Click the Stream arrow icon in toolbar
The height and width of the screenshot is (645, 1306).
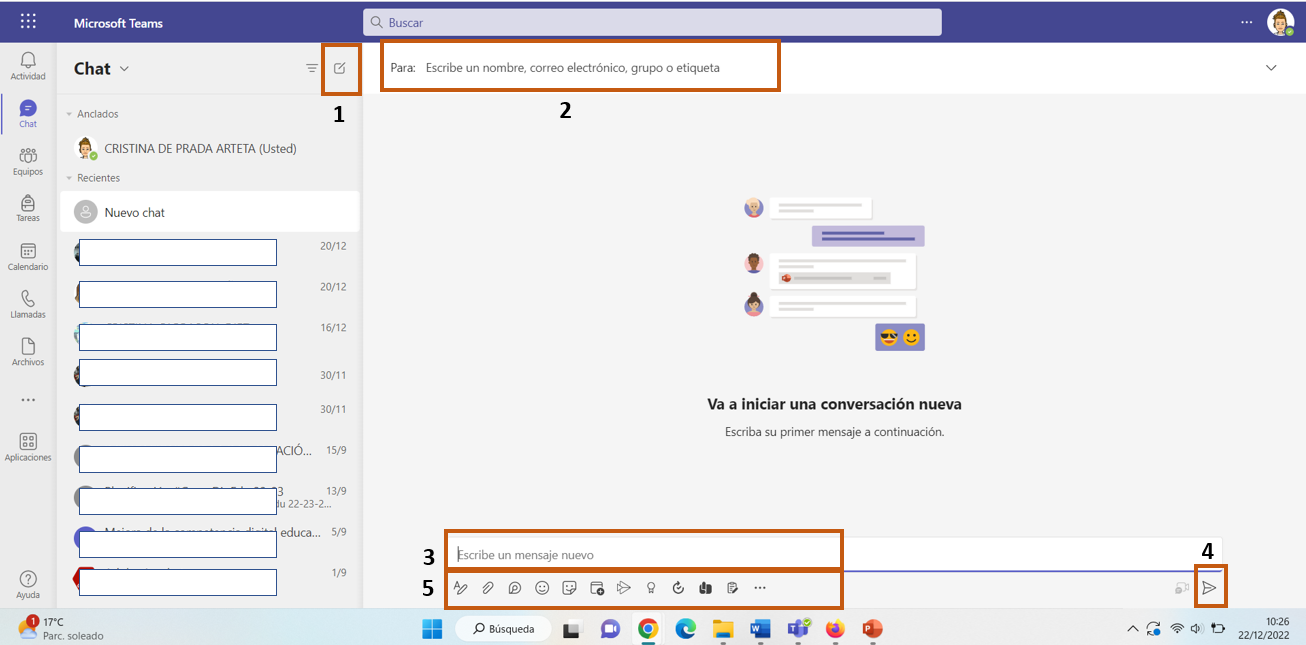click(624, 588)
